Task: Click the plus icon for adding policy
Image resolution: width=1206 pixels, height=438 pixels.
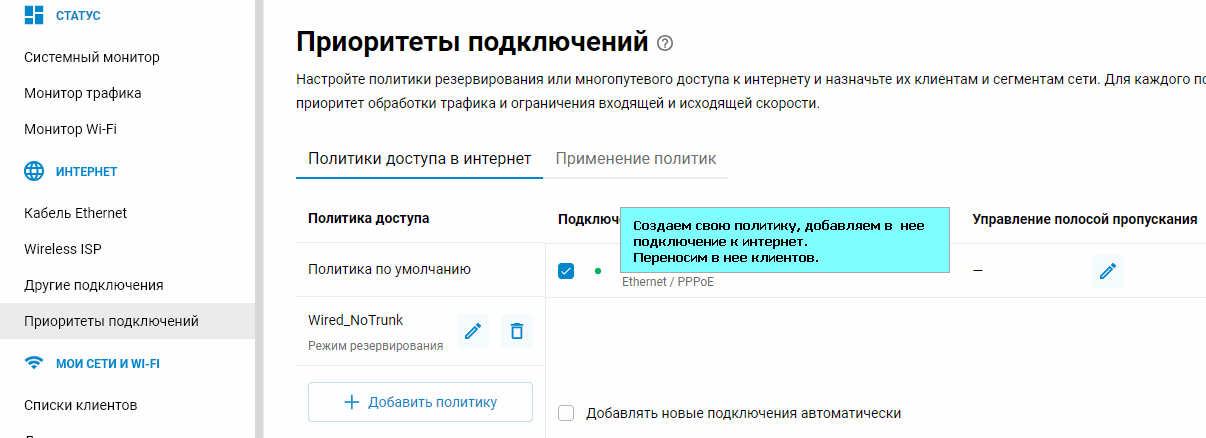Action: click(x=351, y=402)
